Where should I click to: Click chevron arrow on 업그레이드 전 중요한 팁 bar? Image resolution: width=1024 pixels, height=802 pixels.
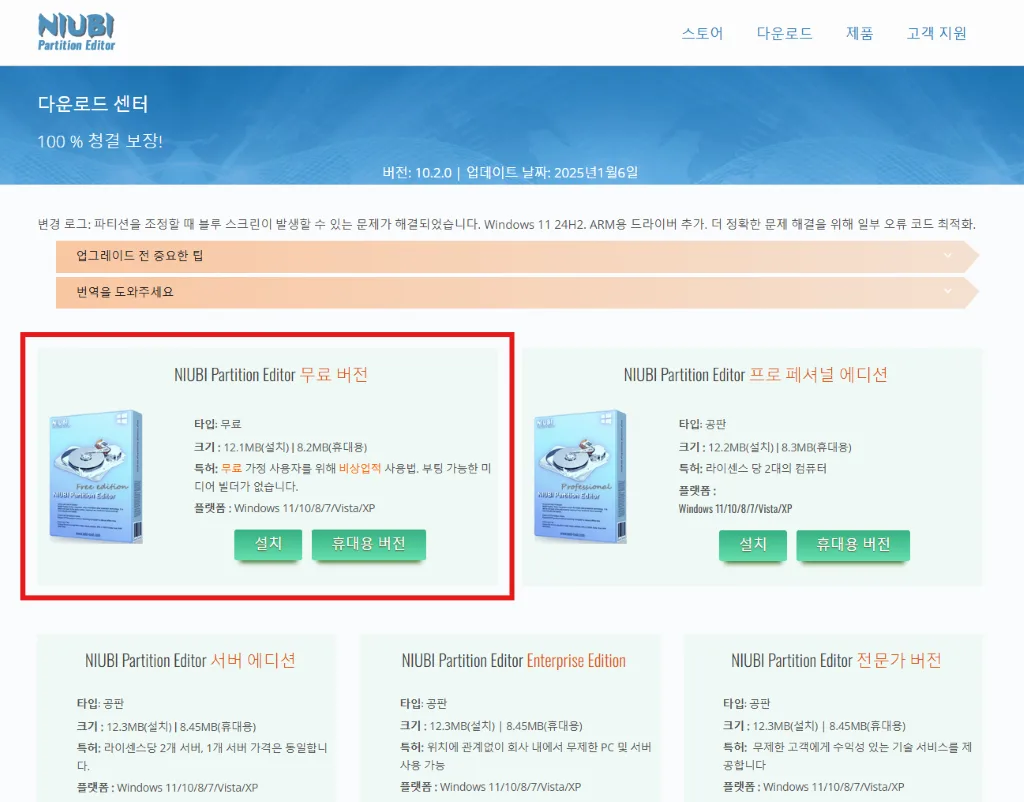click(x=947, y=256)
